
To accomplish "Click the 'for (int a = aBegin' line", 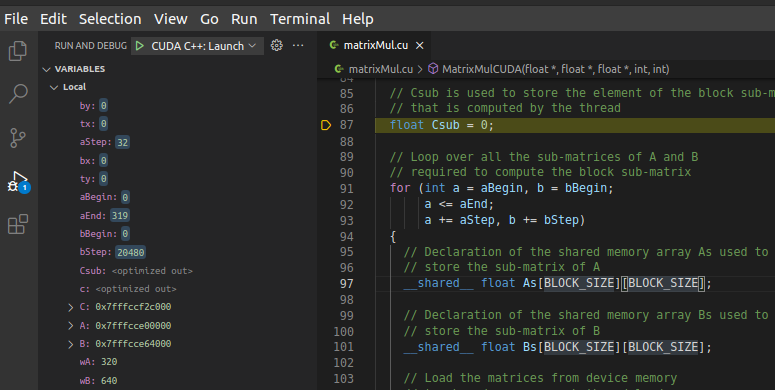I will coord(501,188).
